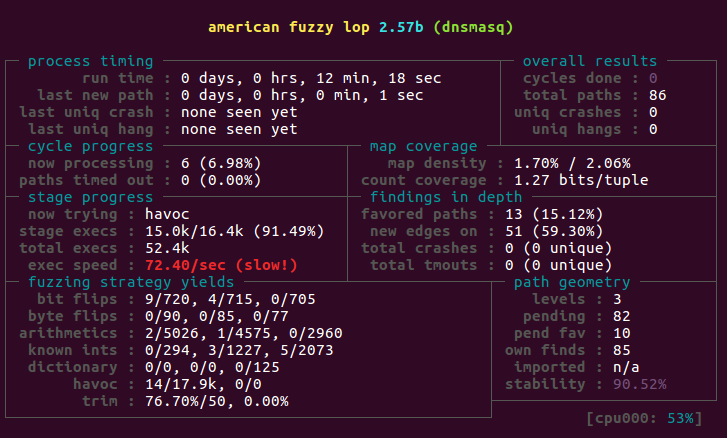Click the american fuzzy lop title text
This screenshot has height=438, width=727.
(x=290, y=27)
